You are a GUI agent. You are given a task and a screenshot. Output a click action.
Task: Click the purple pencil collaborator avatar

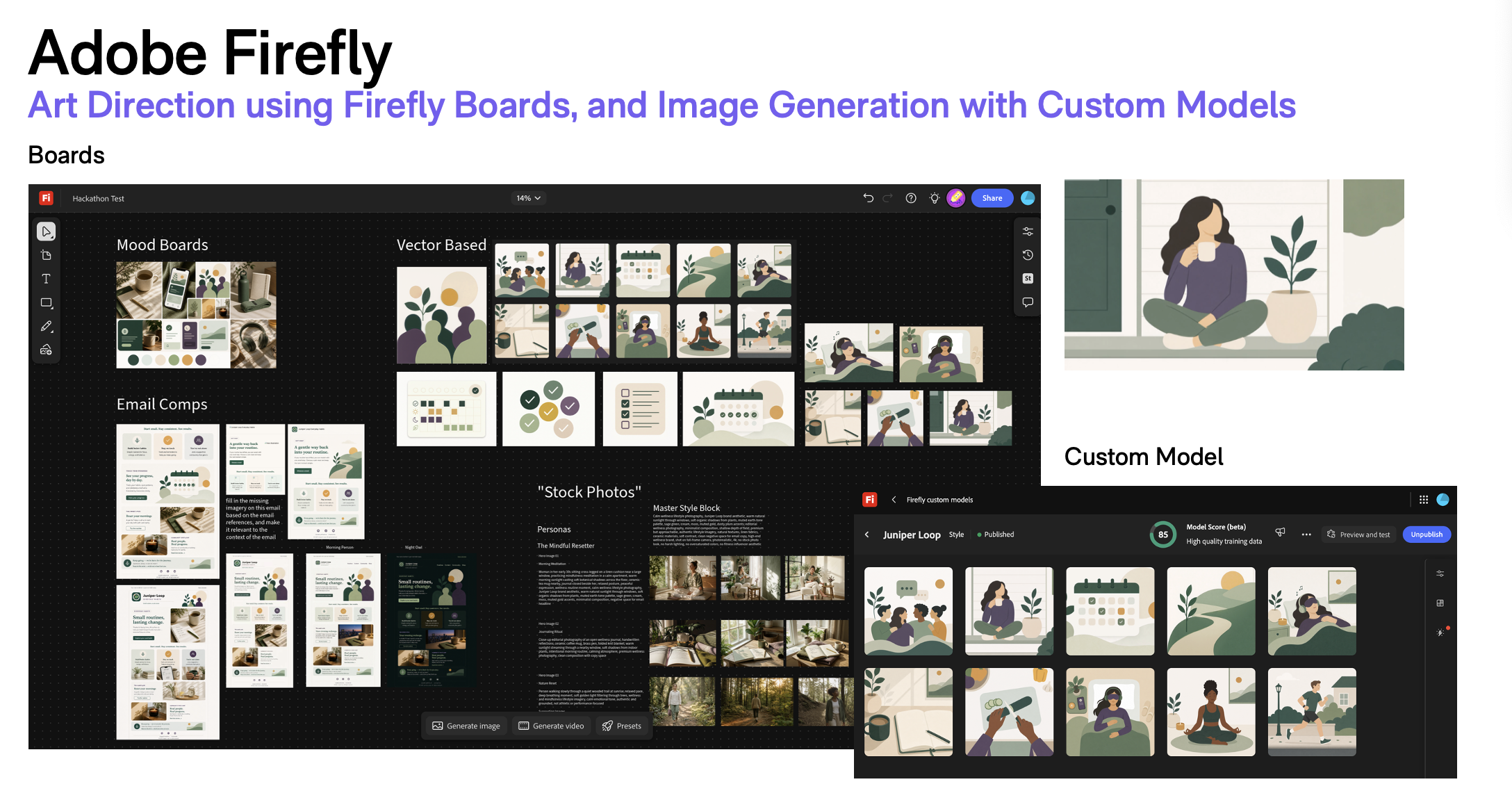tap(957, 198)
